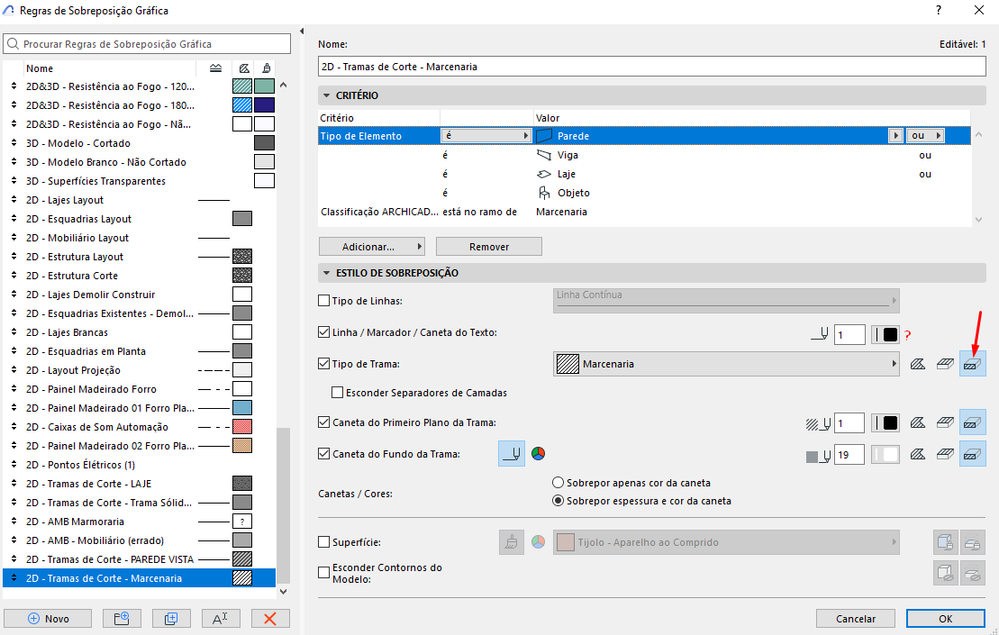This screenshot has height=635, width=999.
Task: Select RGB color wheel for Fundo da Trama
Action: (538, 453)
